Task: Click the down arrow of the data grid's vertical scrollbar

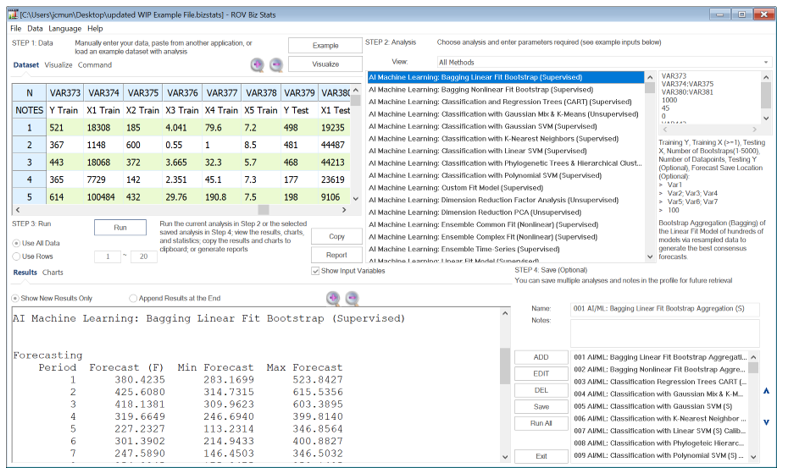Action: pyautogui.click(x=355, y=198)
